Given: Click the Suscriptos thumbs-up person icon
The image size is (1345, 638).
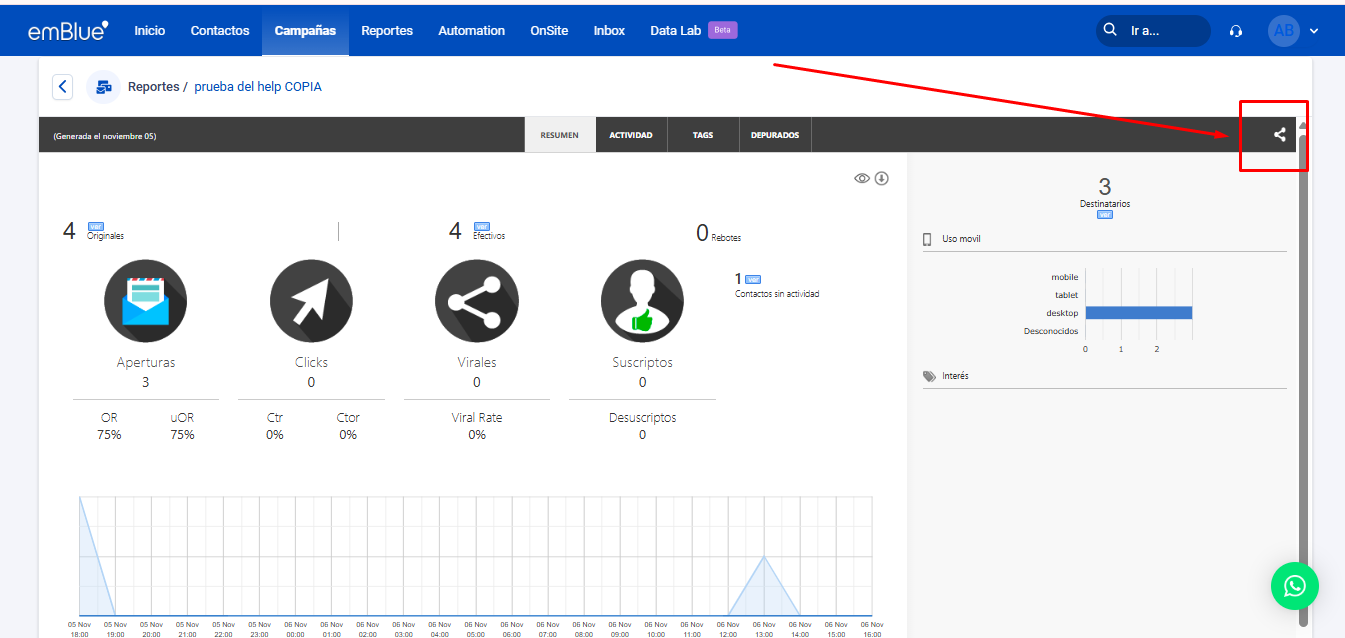Looking at the screenshot, I should (x=642, y=301).
